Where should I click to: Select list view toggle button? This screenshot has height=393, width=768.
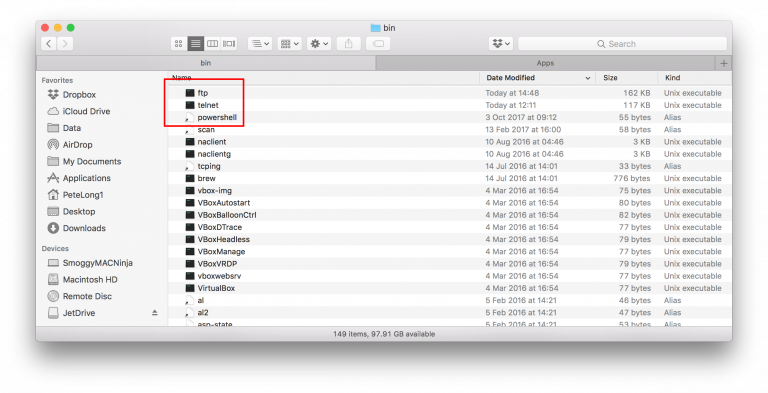195,44
